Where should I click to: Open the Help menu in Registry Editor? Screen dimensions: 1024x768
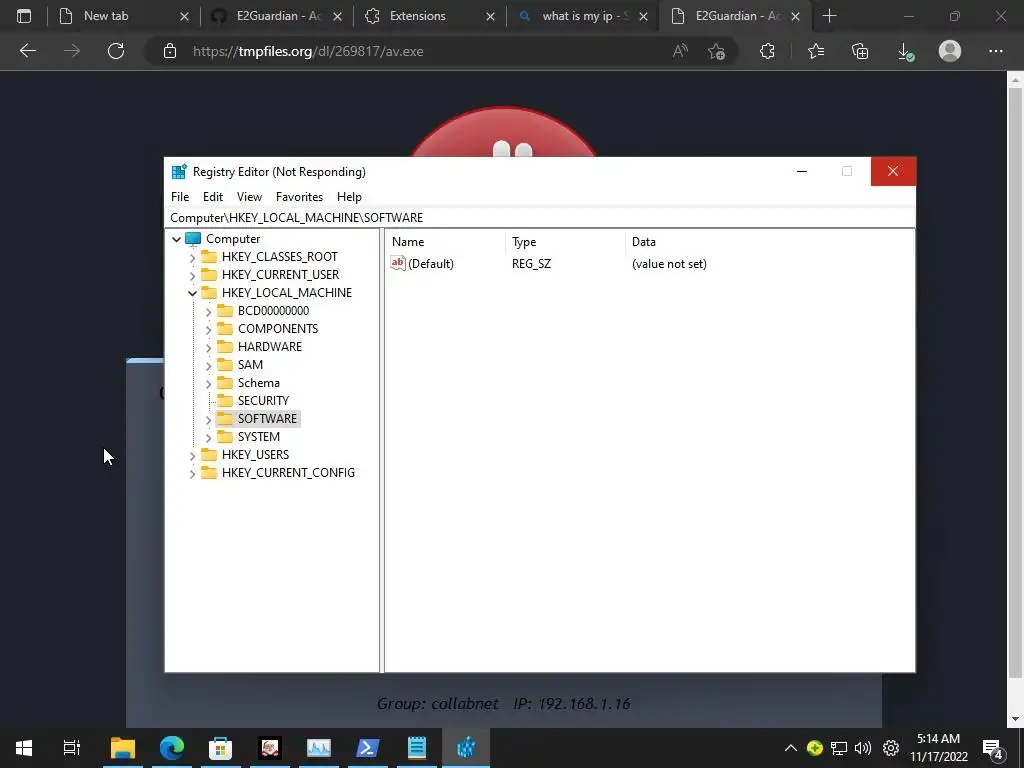pos(349,197)
